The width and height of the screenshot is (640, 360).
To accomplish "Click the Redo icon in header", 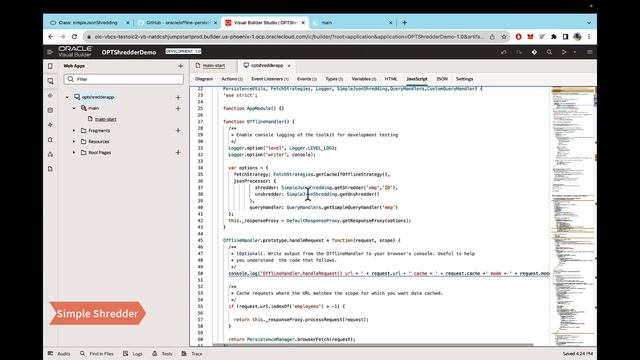I will [x=519, y=52].
